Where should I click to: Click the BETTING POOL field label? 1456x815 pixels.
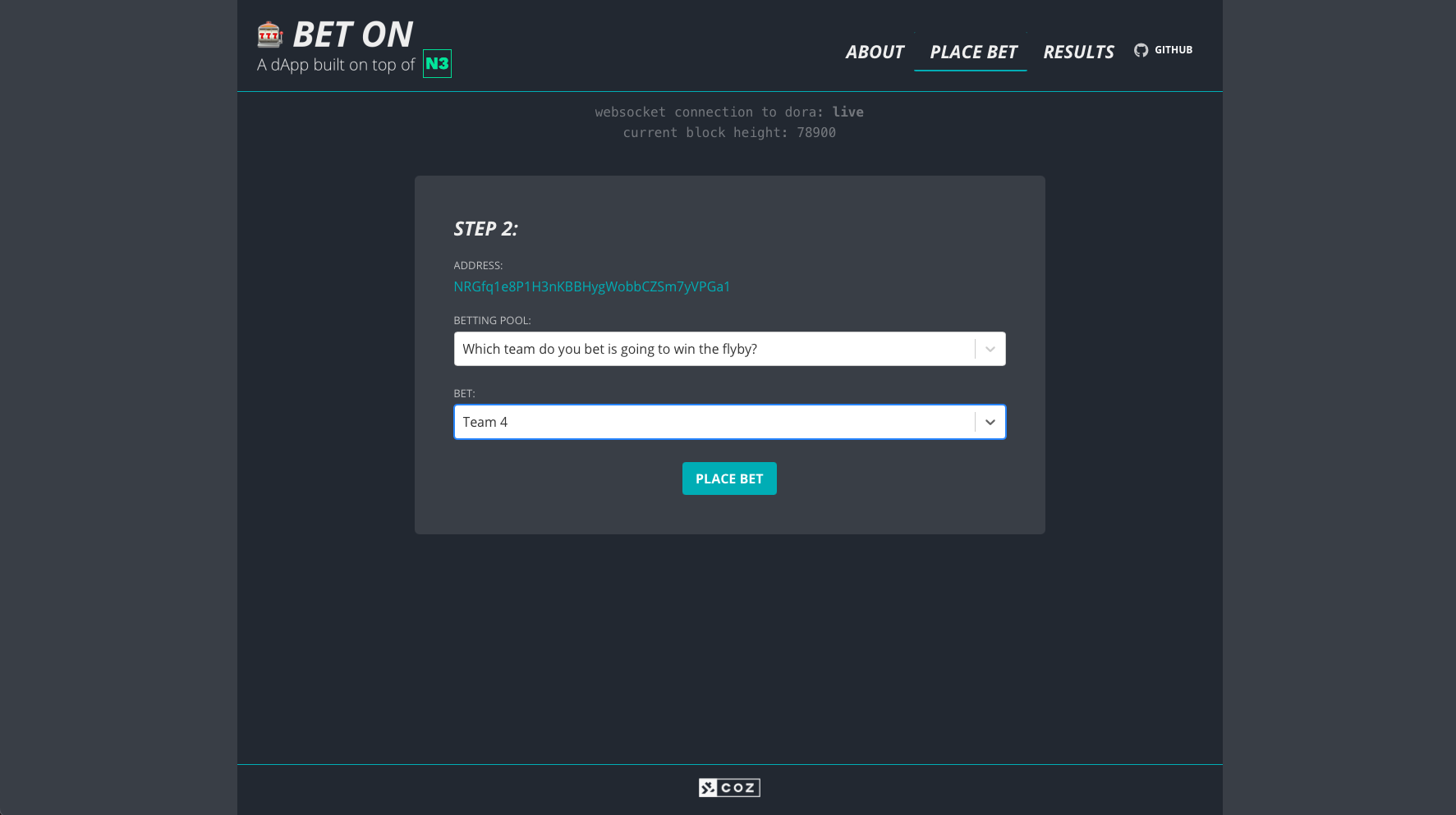point(492,320)
